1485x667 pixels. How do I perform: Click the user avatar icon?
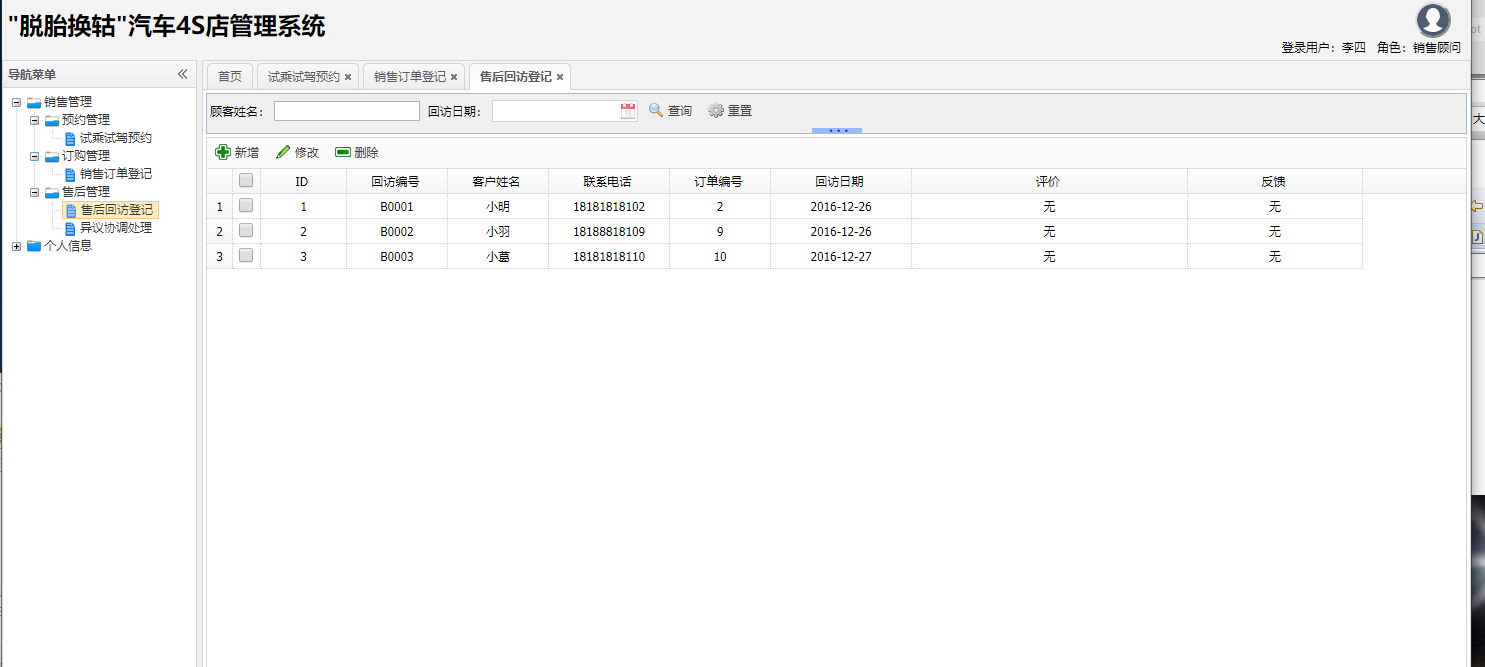(1433, 21)
